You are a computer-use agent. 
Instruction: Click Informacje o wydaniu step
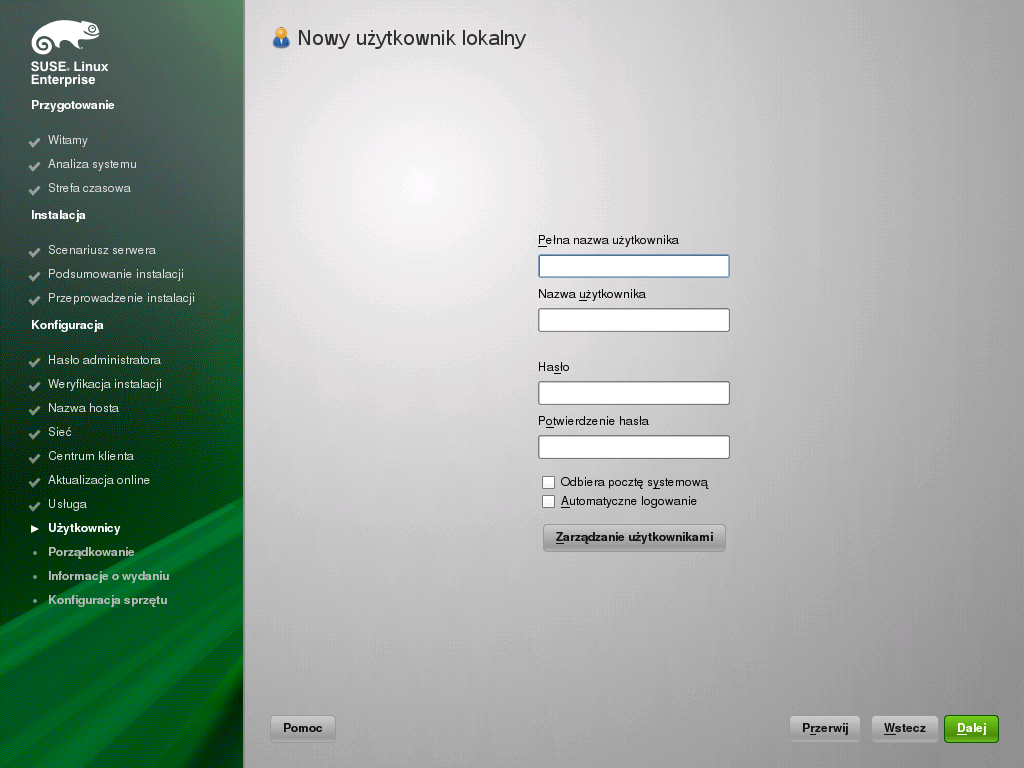[x=109, y=576]
